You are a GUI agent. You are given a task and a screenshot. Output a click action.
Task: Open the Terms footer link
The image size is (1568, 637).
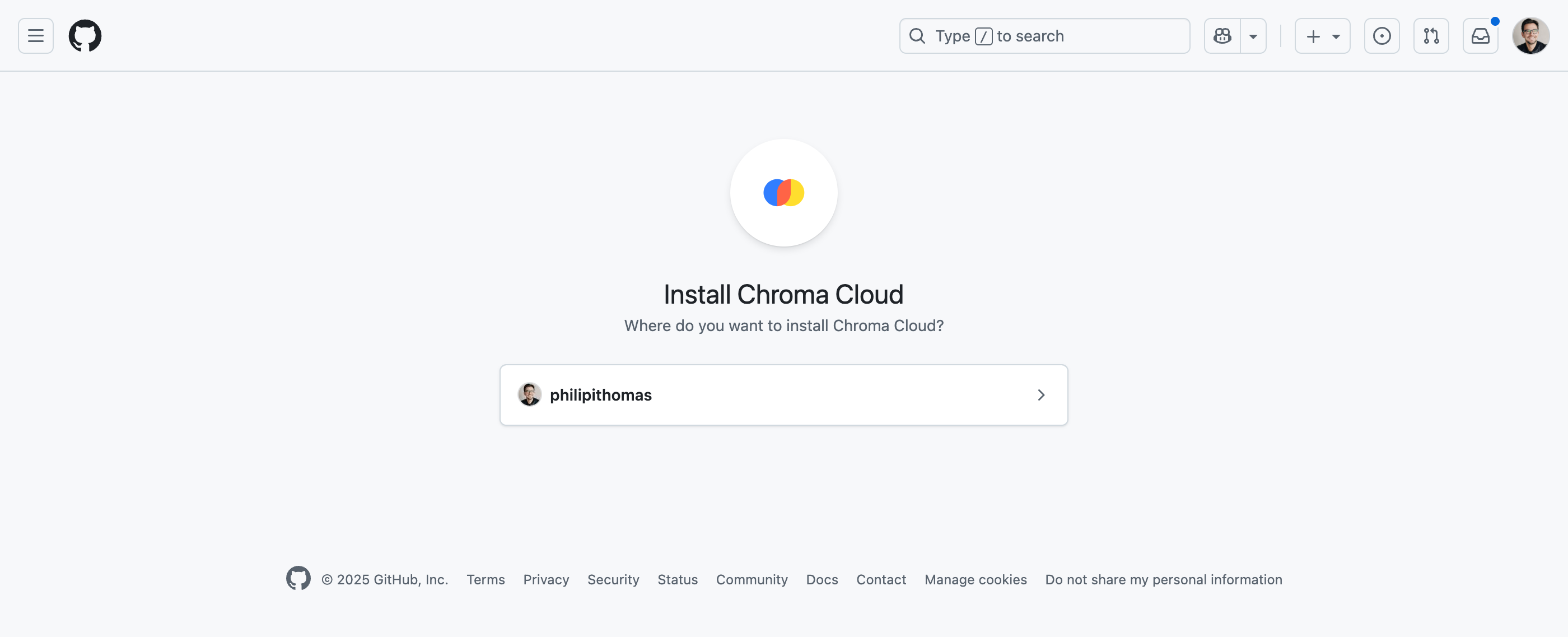point(485,579)
